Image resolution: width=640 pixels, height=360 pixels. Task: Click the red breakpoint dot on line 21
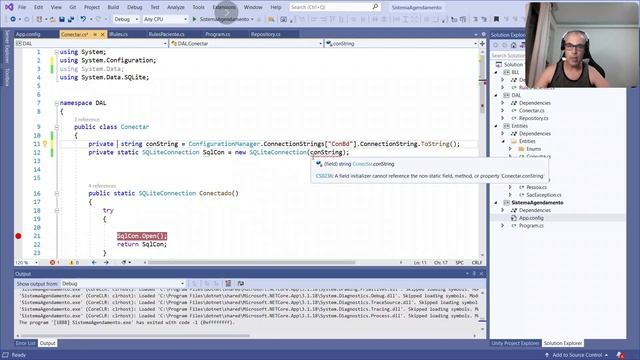(x=18, y=236)
